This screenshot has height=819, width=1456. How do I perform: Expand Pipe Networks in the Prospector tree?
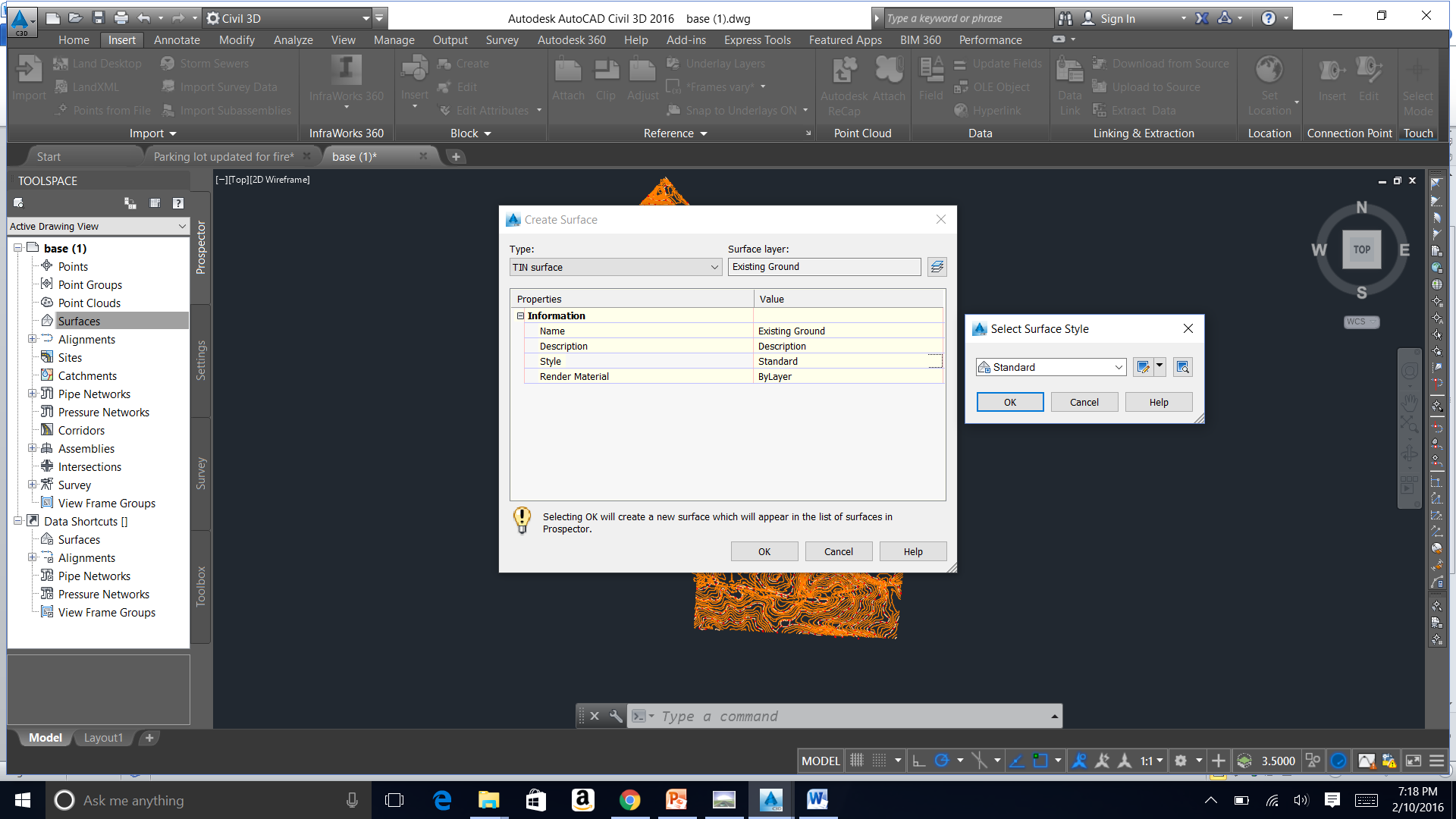pyautogui.click(x=33, y=394)
